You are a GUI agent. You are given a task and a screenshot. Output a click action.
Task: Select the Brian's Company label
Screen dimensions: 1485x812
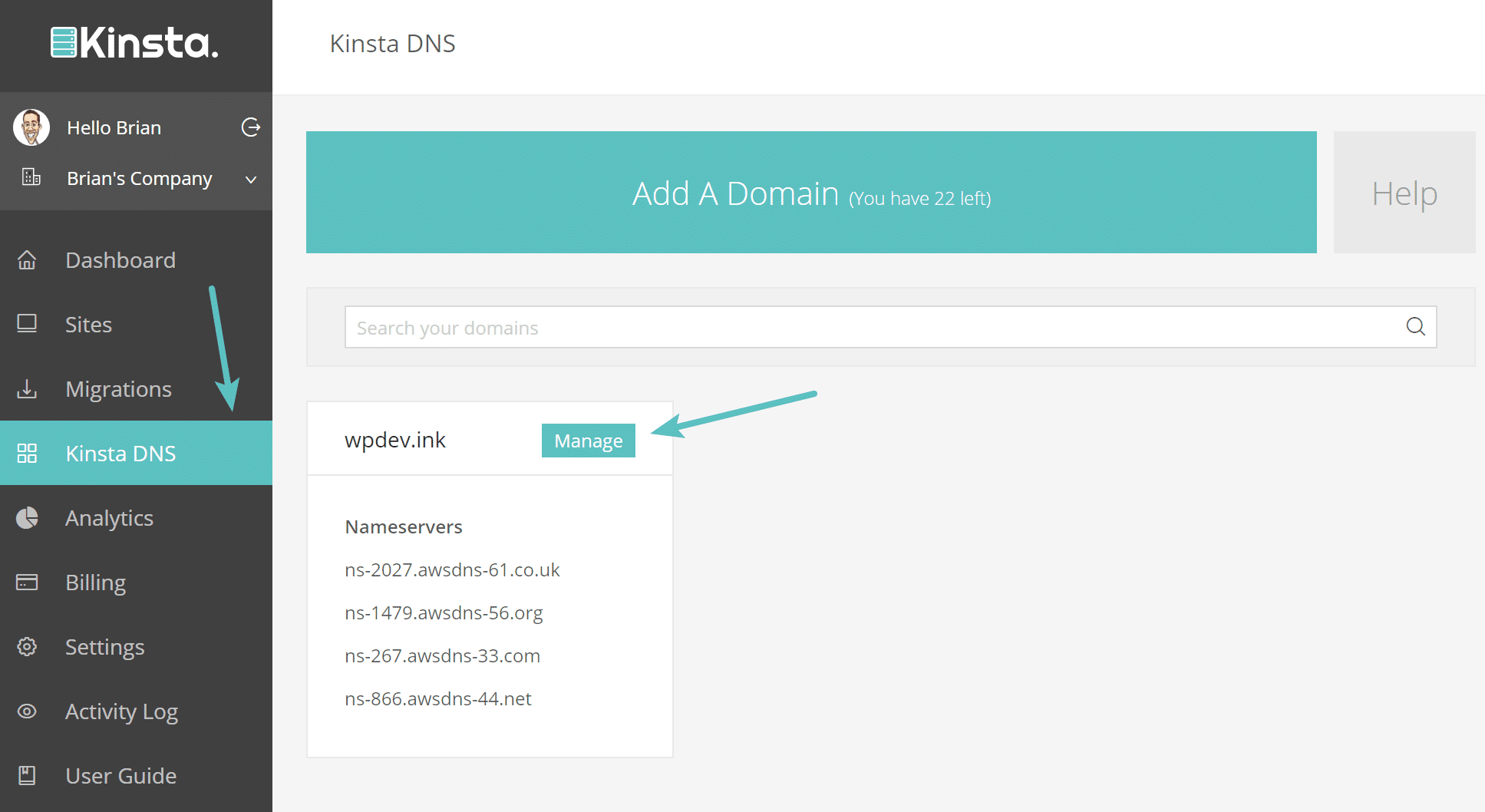(x=140, y=179)
